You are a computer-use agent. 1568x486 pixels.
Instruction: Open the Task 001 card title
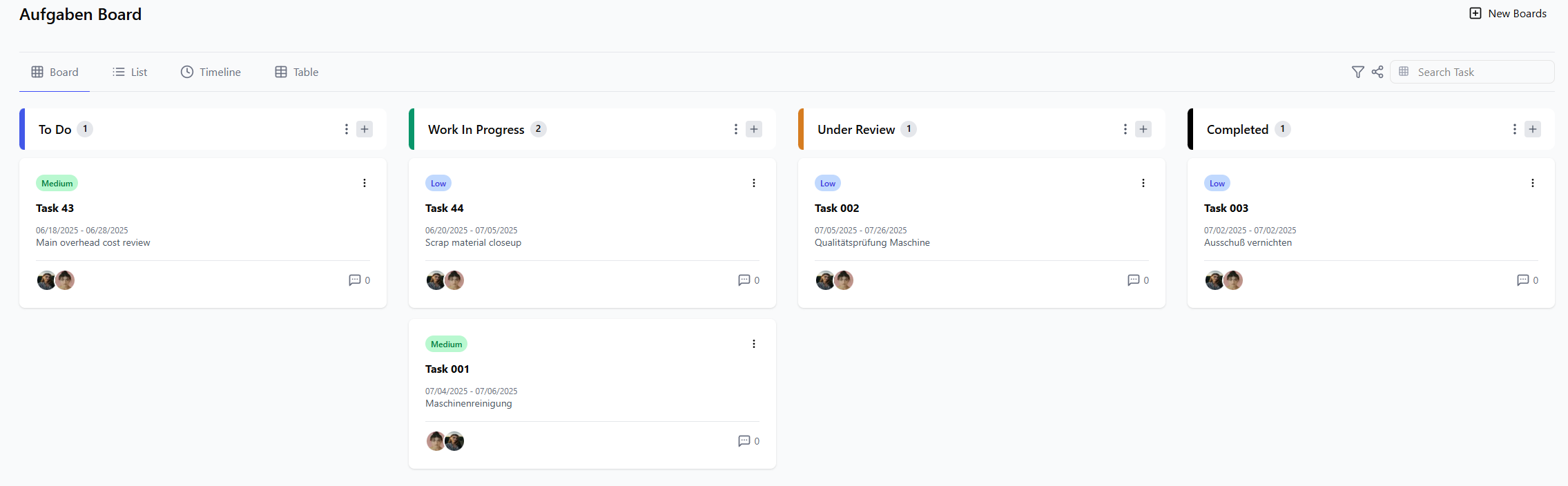pos(447,369)
